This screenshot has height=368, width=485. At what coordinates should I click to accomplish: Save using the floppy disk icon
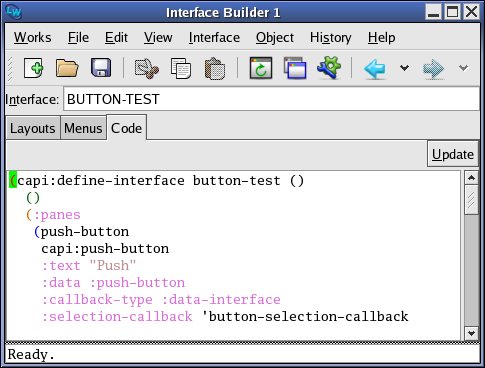[101, 68]
